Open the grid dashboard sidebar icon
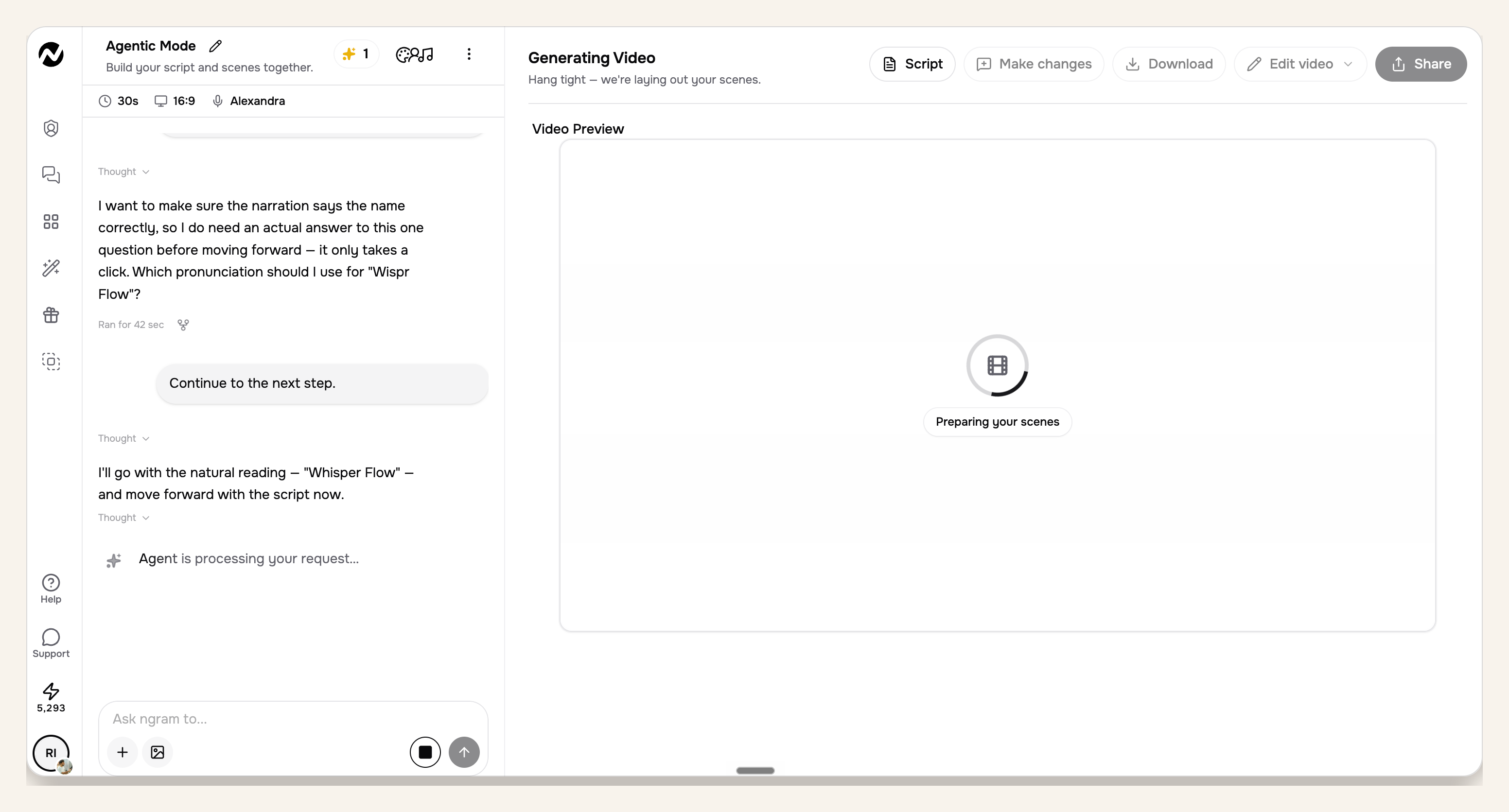Image resolution: width=1509 pixels, height=812 pixels. (x=51, y=221)
